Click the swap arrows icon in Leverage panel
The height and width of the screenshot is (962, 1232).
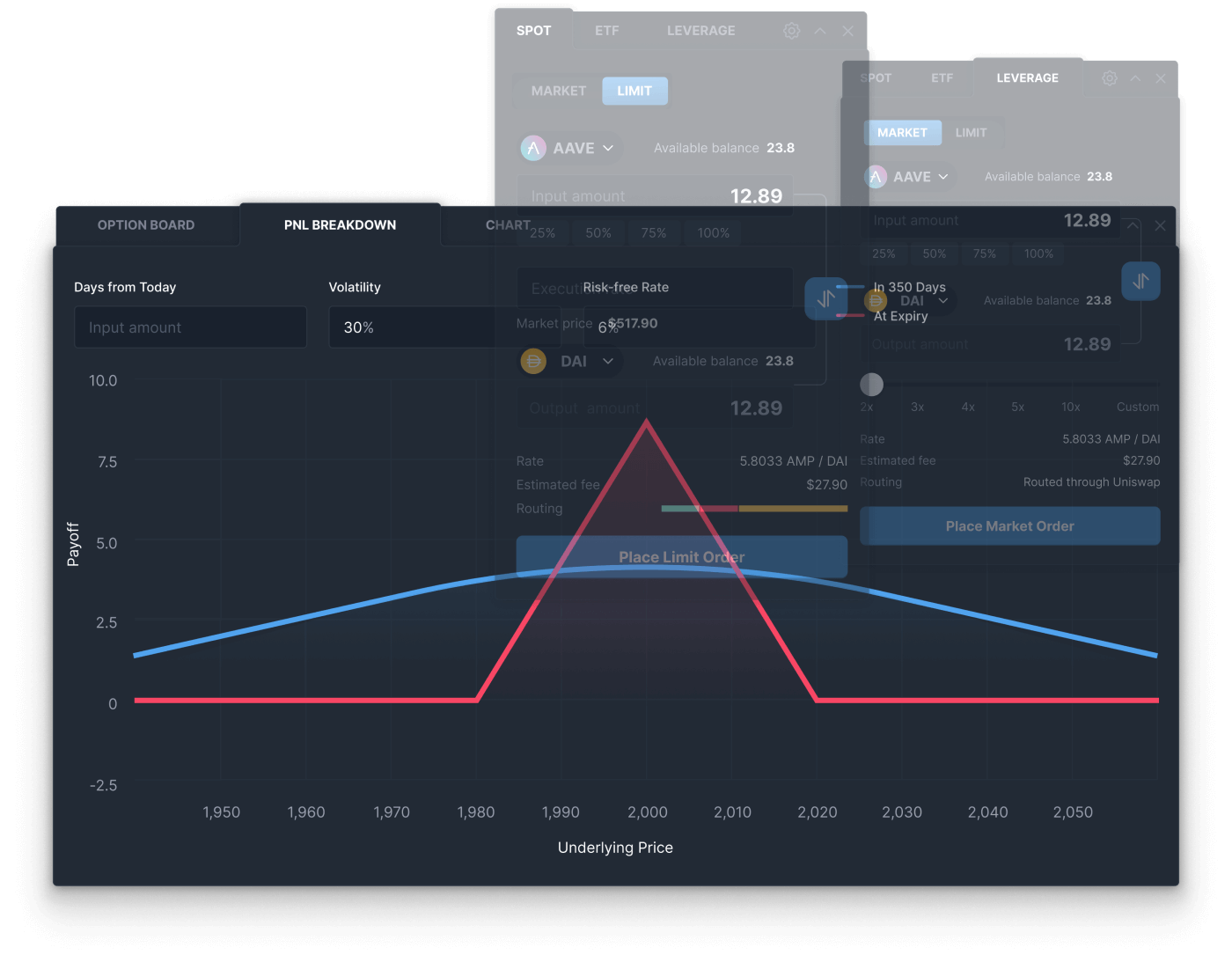[x=1140, y=282]
